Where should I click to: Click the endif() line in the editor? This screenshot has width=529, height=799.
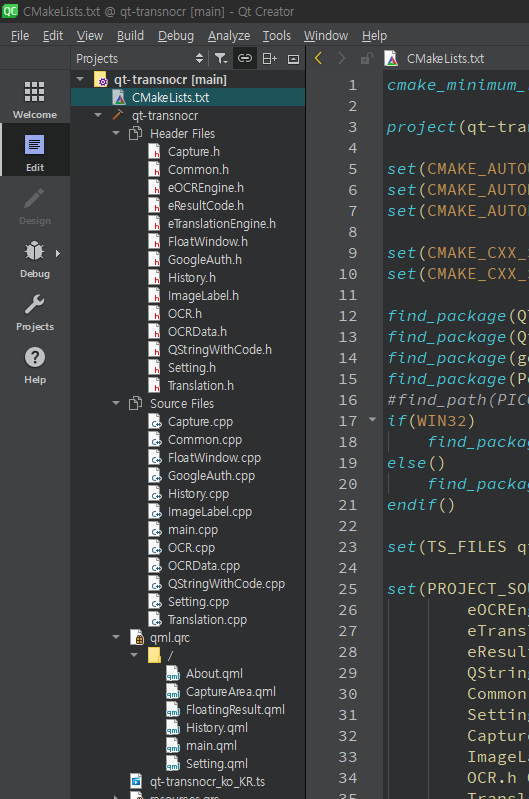(421, 505)
